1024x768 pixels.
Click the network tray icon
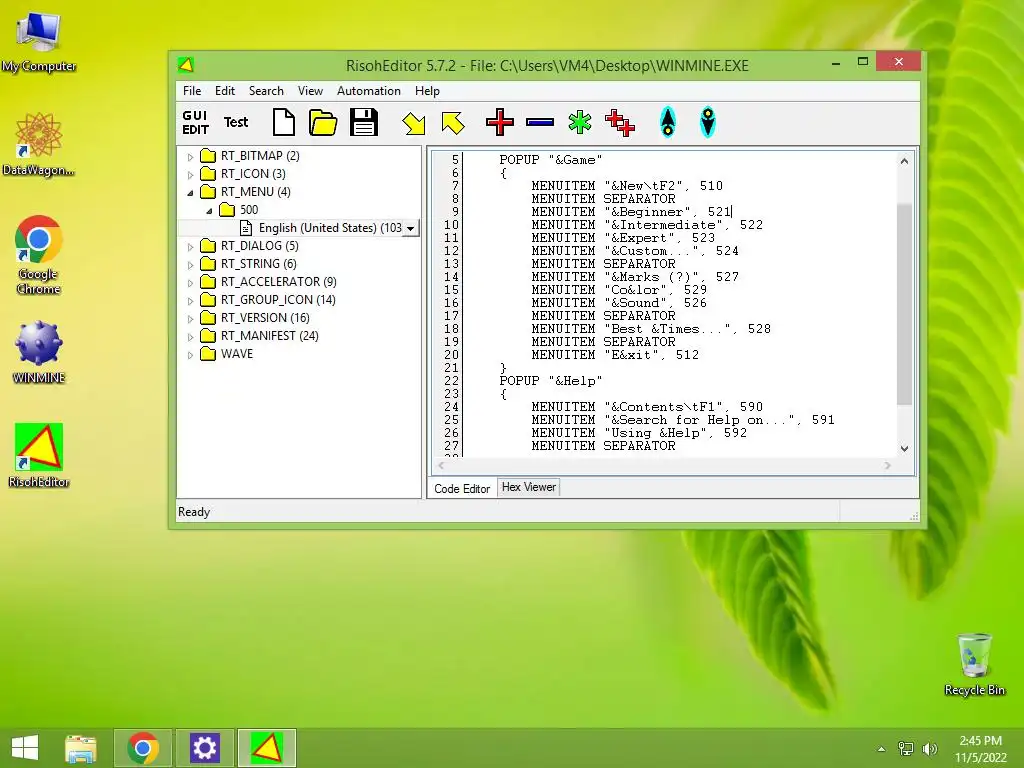[905, 748]
